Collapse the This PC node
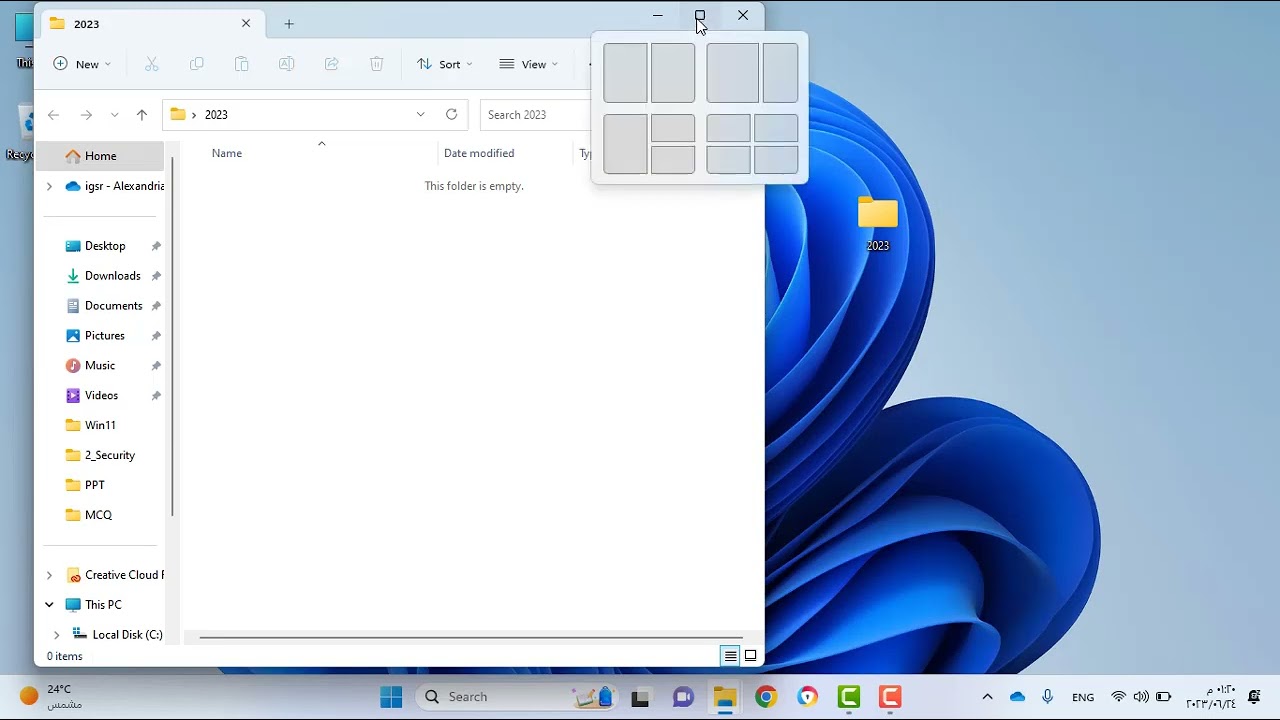This screenshot has width=1280, height=720. click(49, 605)
